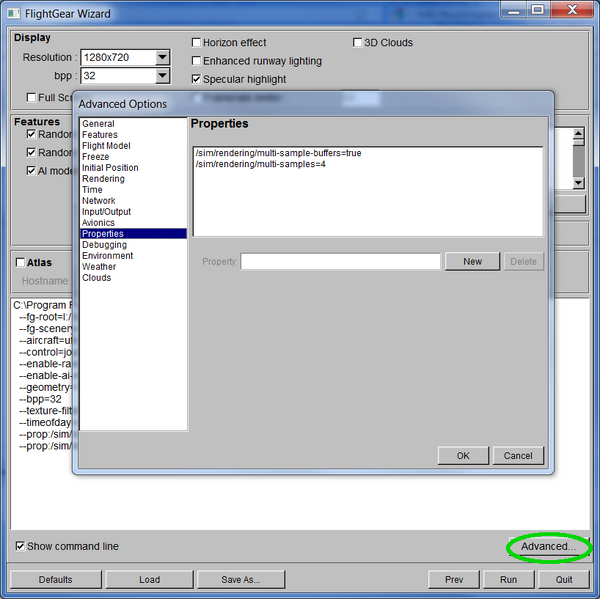Click scrollbar down arrow in Features list
The image size is (600, 599).
(x=578, y=183)
